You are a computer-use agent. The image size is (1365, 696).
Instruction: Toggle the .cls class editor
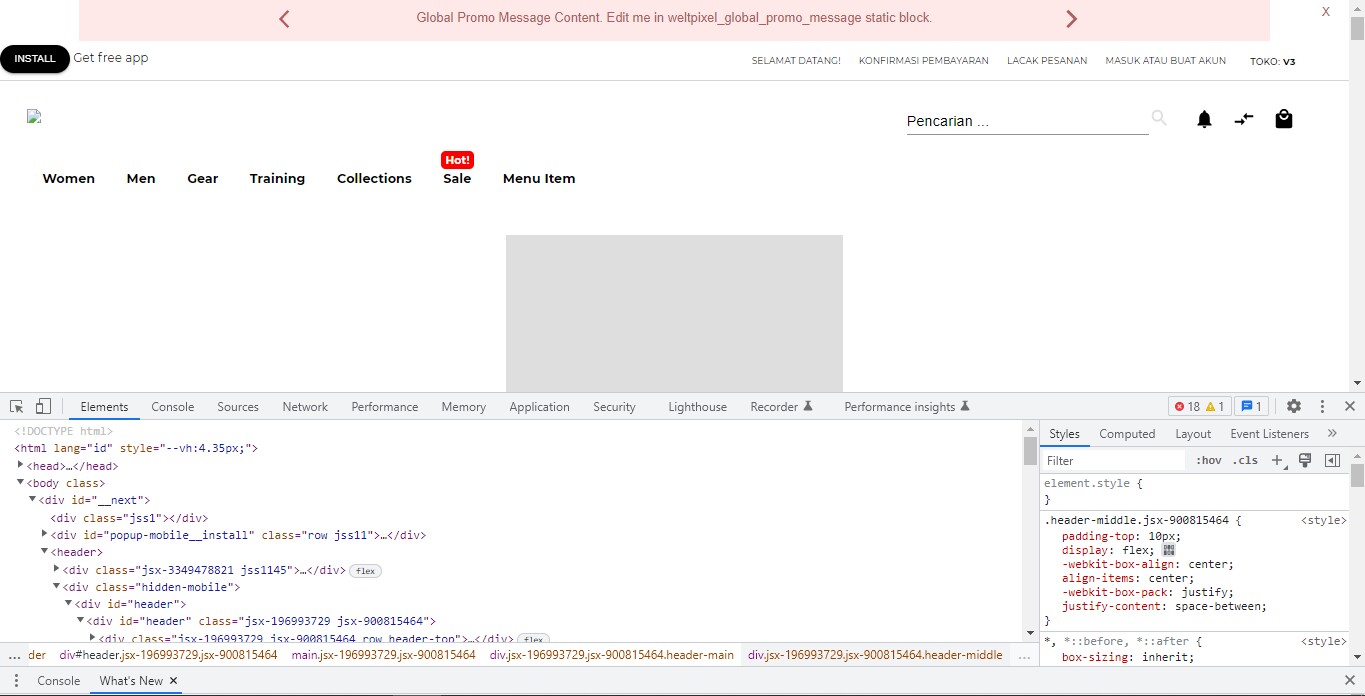pyautogui.click(x=1245, y=460)
